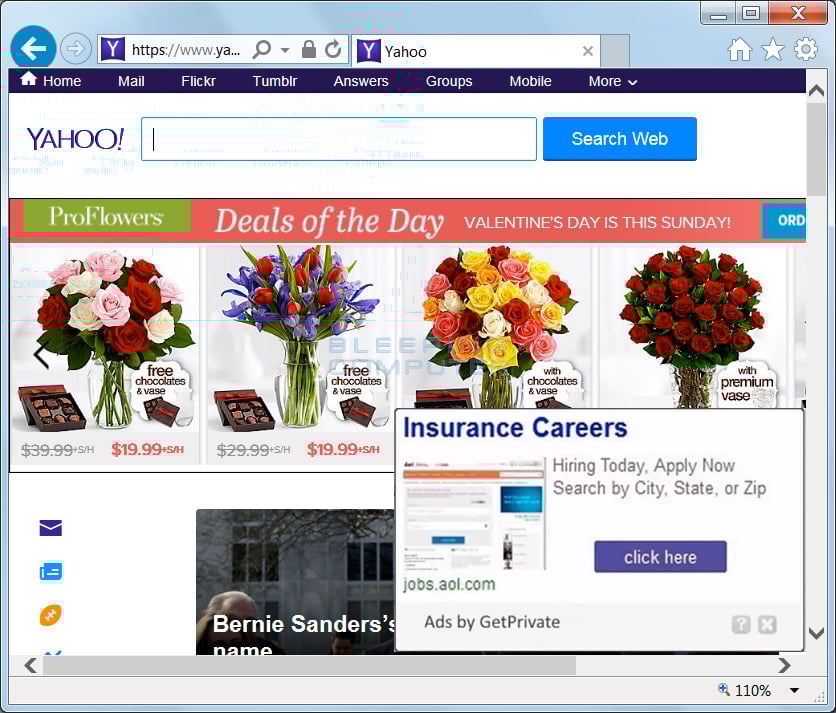Select the Yahoo tab
The image size is (836, 713).
[476, 51]
